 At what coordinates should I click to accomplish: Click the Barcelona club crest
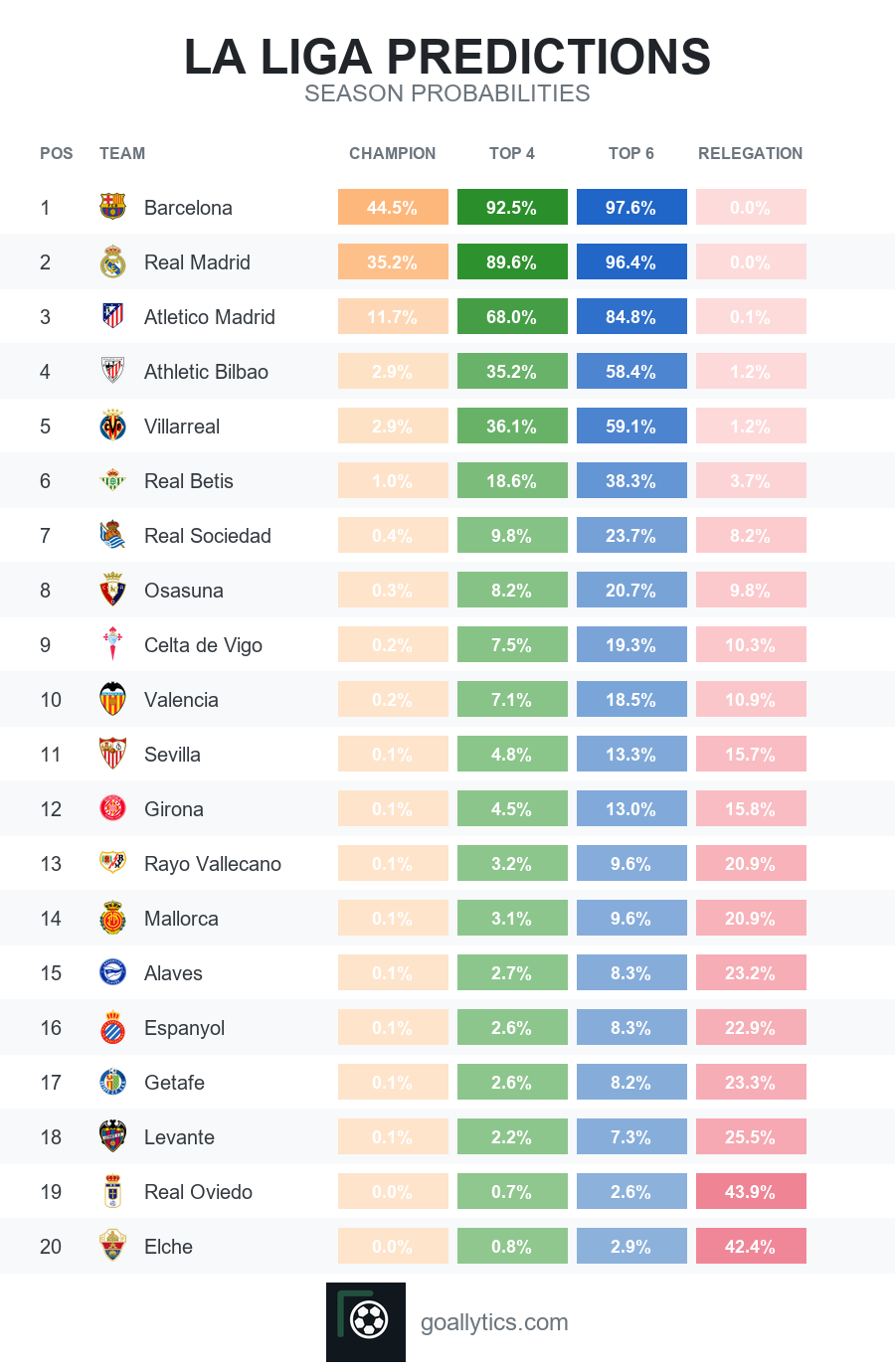[113, 207]
